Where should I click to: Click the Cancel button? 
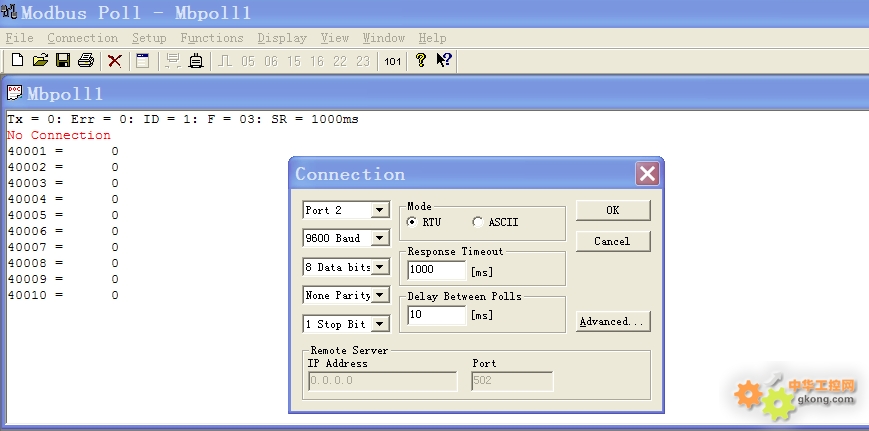pyautogui.click(x=613, y=241)
